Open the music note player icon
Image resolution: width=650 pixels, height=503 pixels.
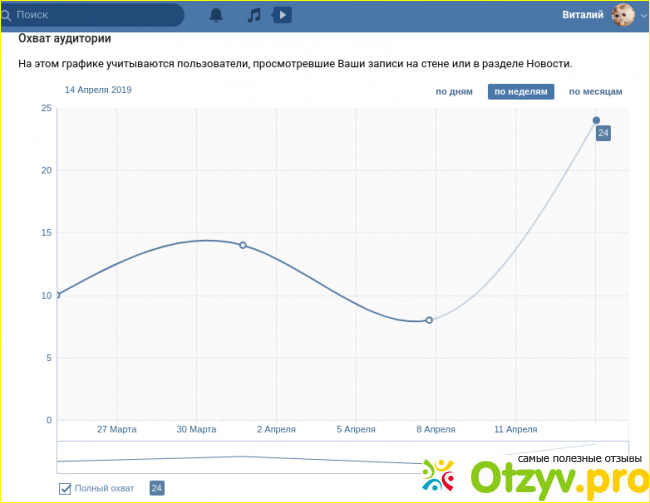[x=254, y=15]
